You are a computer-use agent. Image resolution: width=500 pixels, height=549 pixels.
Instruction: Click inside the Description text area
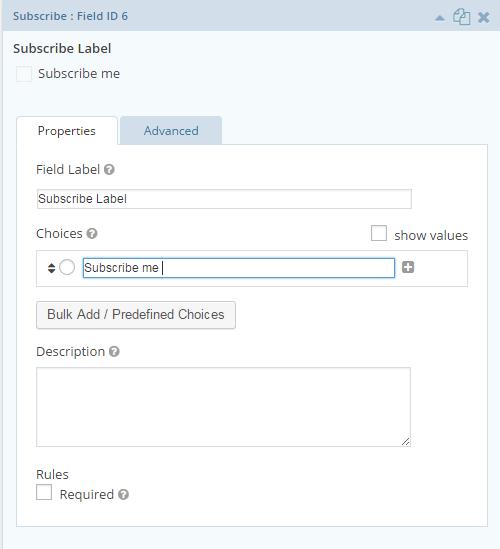223,407
